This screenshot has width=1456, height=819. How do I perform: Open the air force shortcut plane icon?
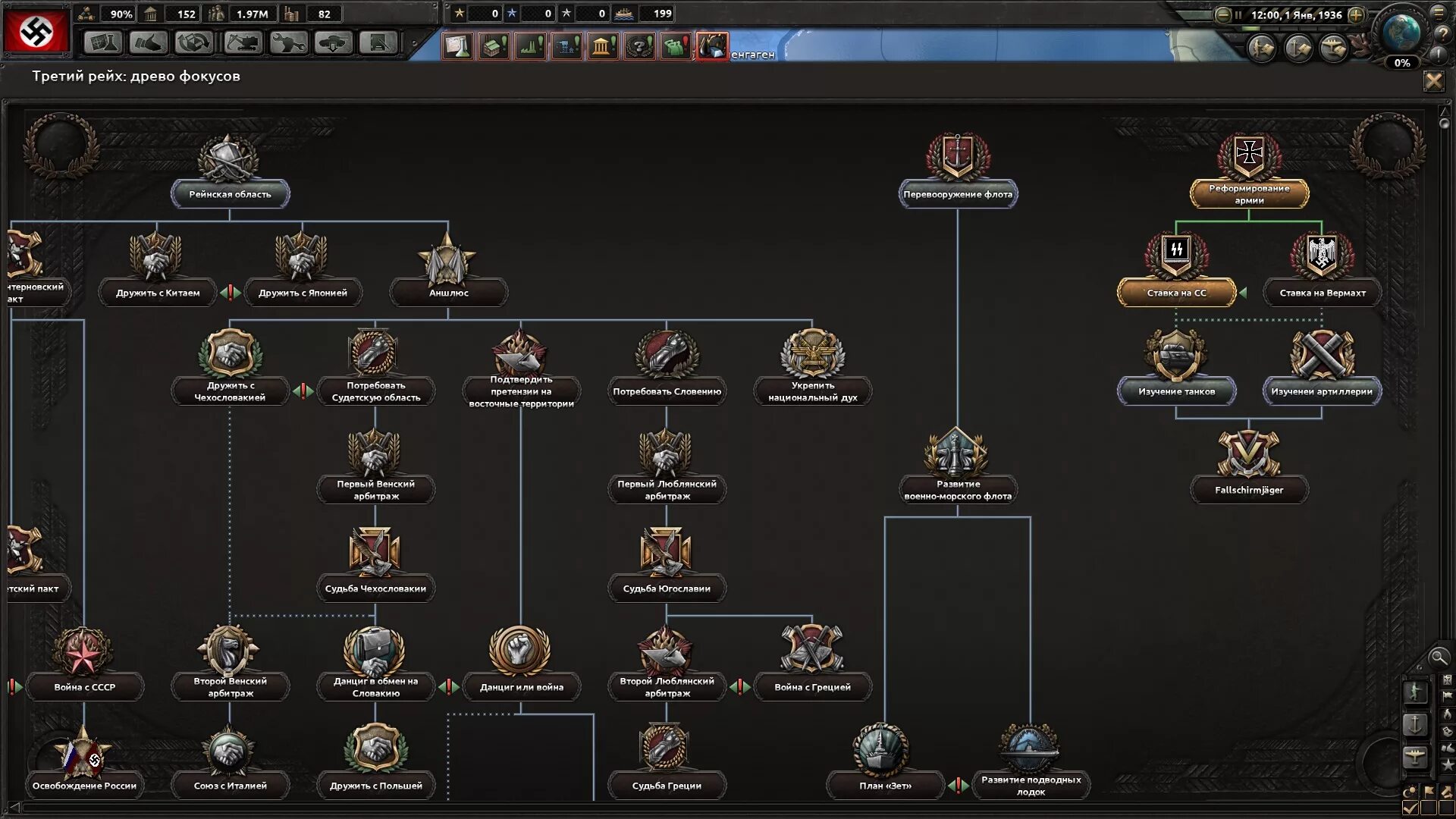(x=1333, y=49)
